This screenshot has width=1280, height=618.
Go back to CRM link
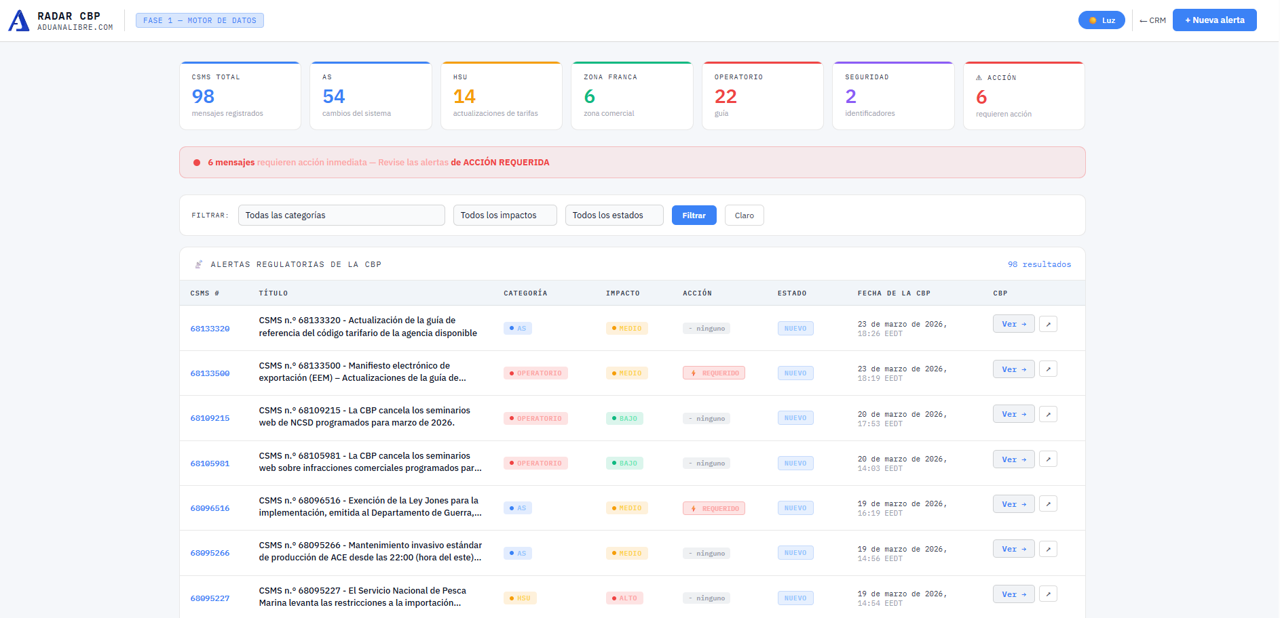coord(1152,20)
